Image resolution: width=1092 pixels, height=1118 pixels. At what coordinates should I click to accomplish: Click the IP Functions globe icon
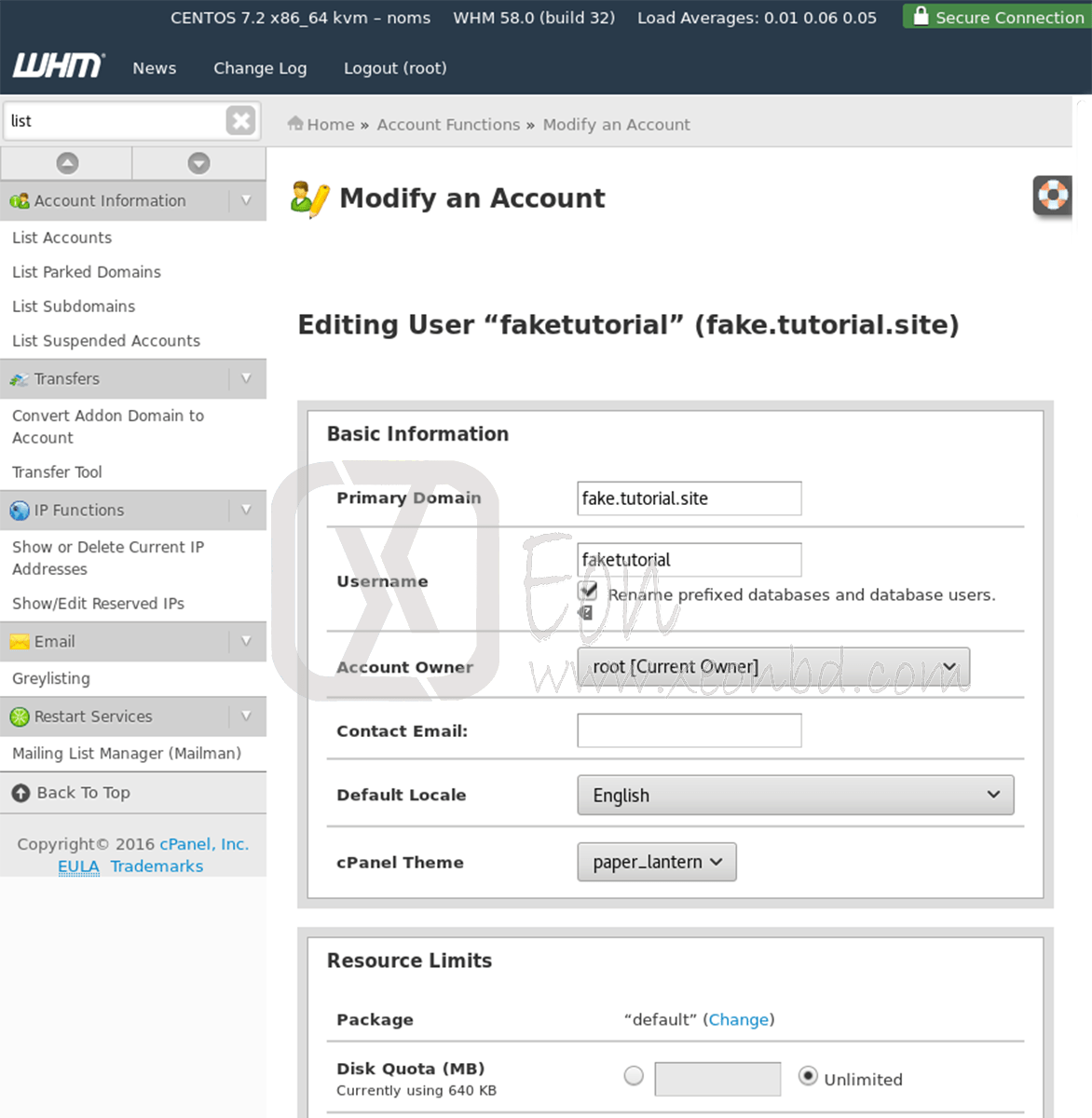[x=20, y=510]
